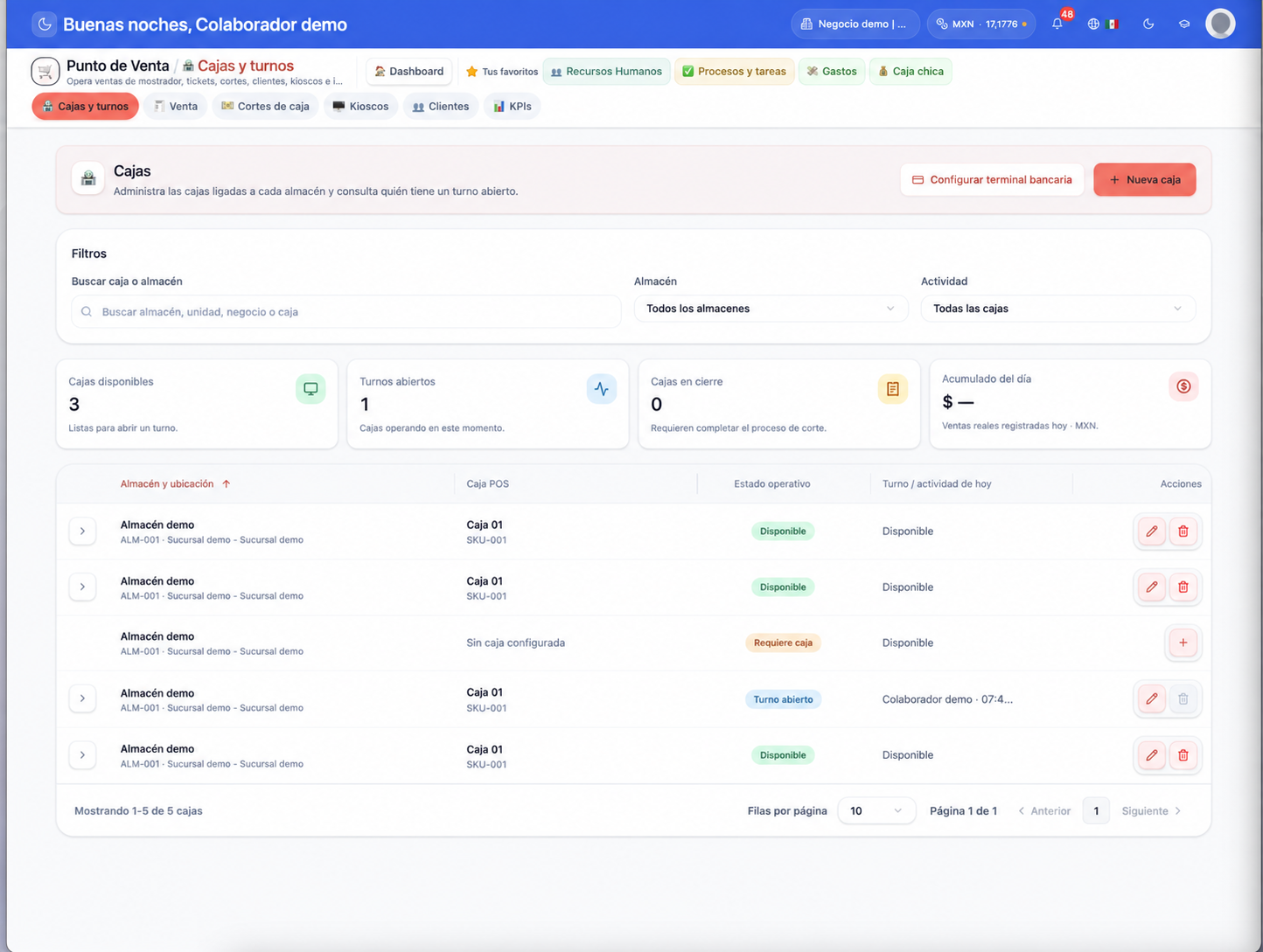Screen dimensions: 1263x952
Task: Click the dollar icon in Acumulado del día card
Action: [1183, 386]
